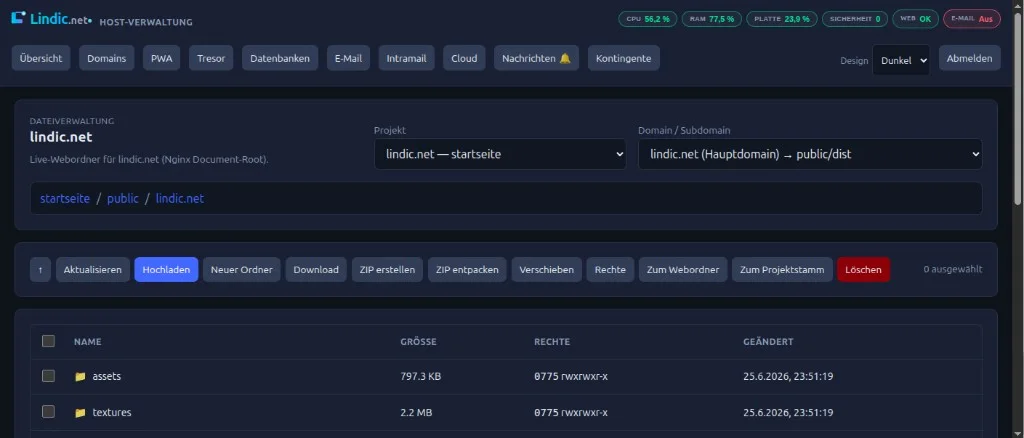The height and width of the screenshot is (438, 1024).
Task: Click the Verschieben button
Action: tap(547, 270)
